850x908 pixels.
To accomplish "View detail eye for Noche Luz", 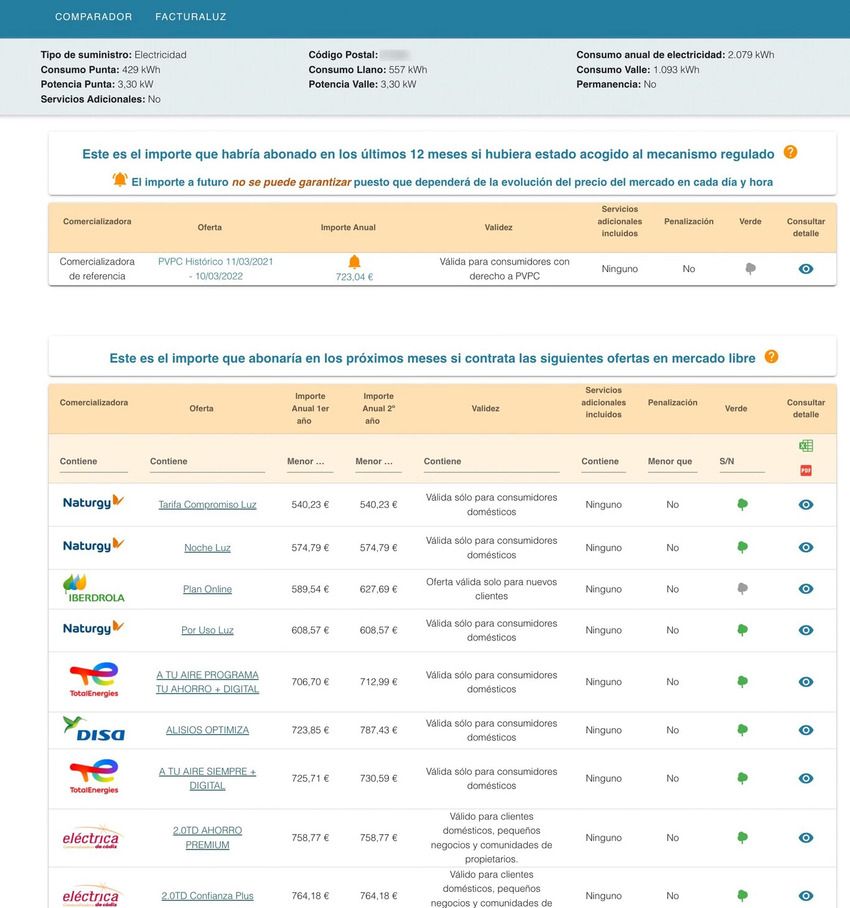I will pyautogui.click(x=805, y=547).
